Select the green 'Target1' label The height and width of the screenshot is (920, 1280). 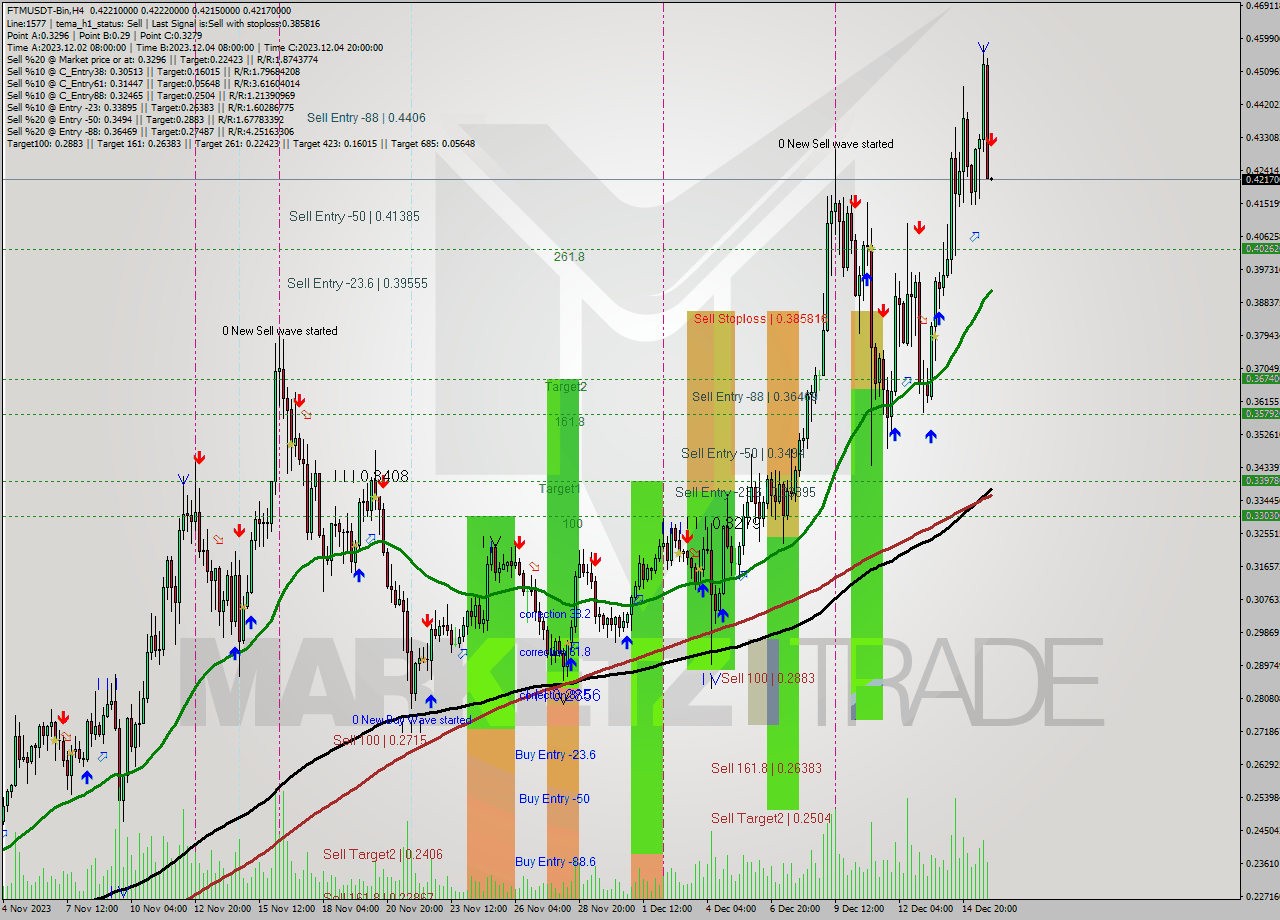[559, 489]
